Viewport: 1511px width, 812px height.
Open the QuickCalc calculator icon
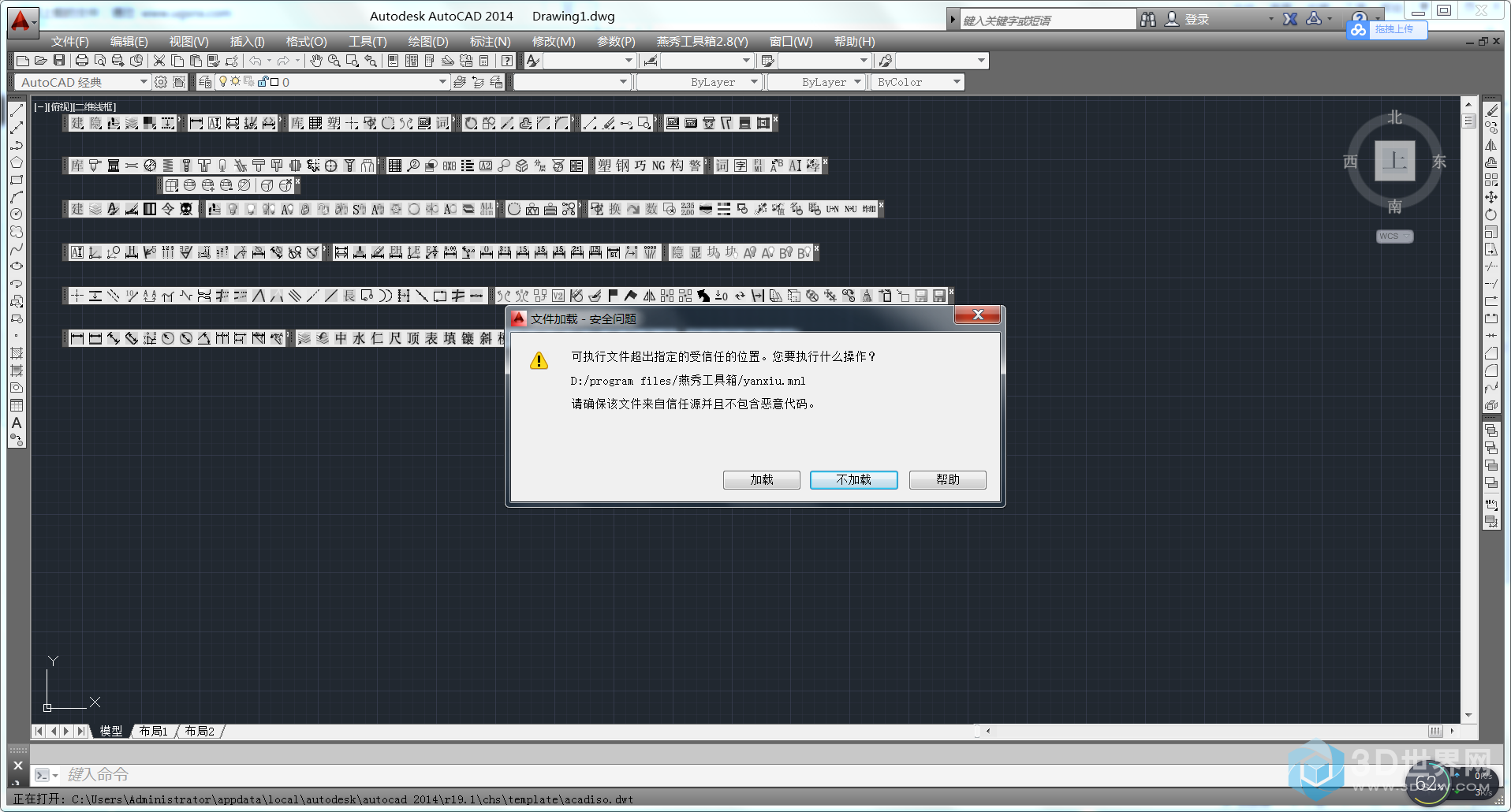[484, 61]
